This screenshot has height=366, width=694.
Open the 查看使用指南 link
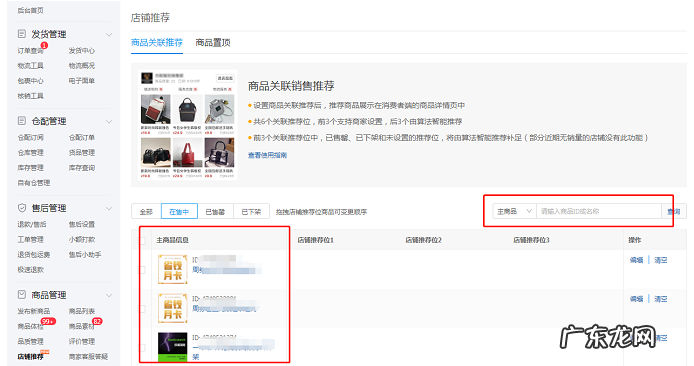(x=267, y=155)
